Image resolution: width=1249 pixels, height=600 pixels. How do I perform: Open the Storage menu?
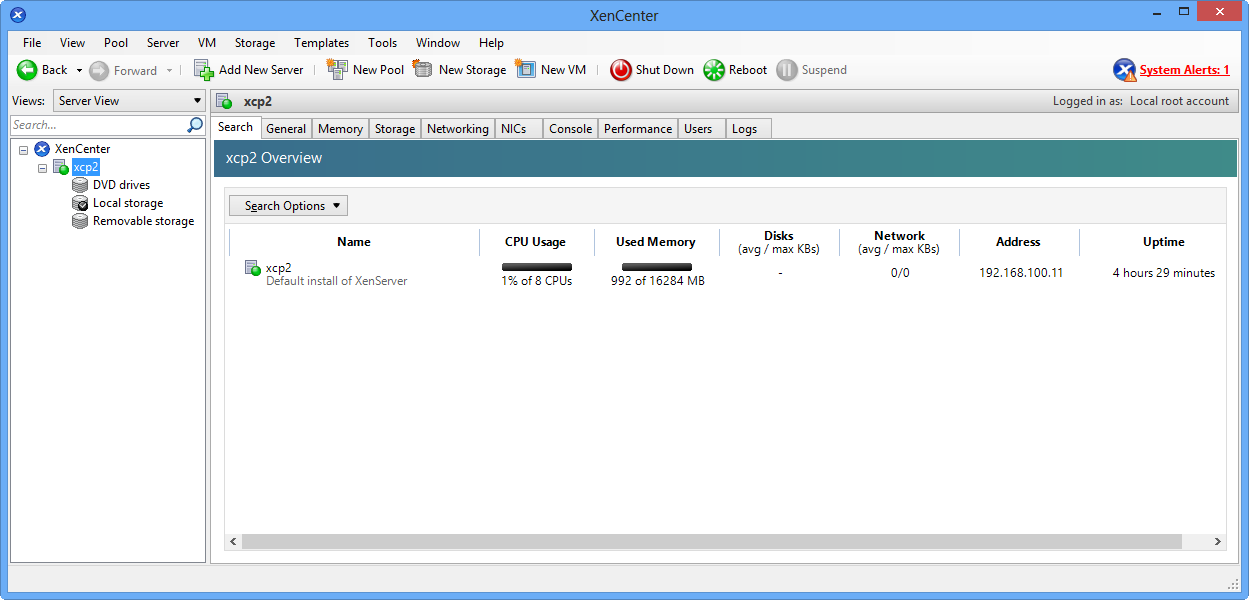[255, 43]
